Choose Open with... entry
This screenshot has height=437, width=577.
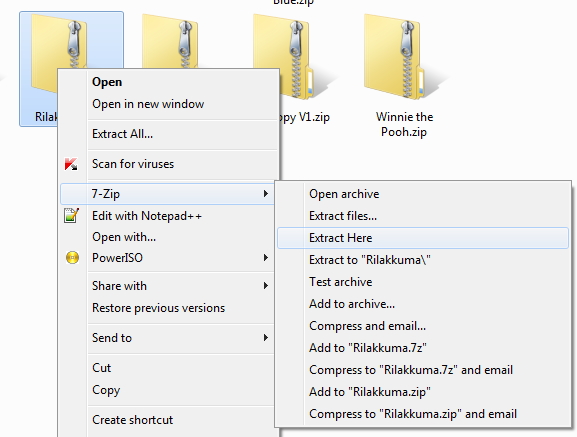click(x=167, y=237)
